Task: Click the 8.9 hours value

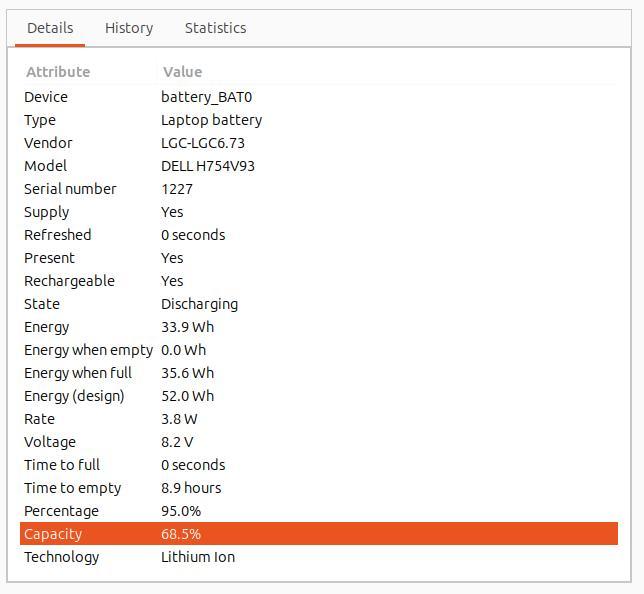Action: (191, 488)
